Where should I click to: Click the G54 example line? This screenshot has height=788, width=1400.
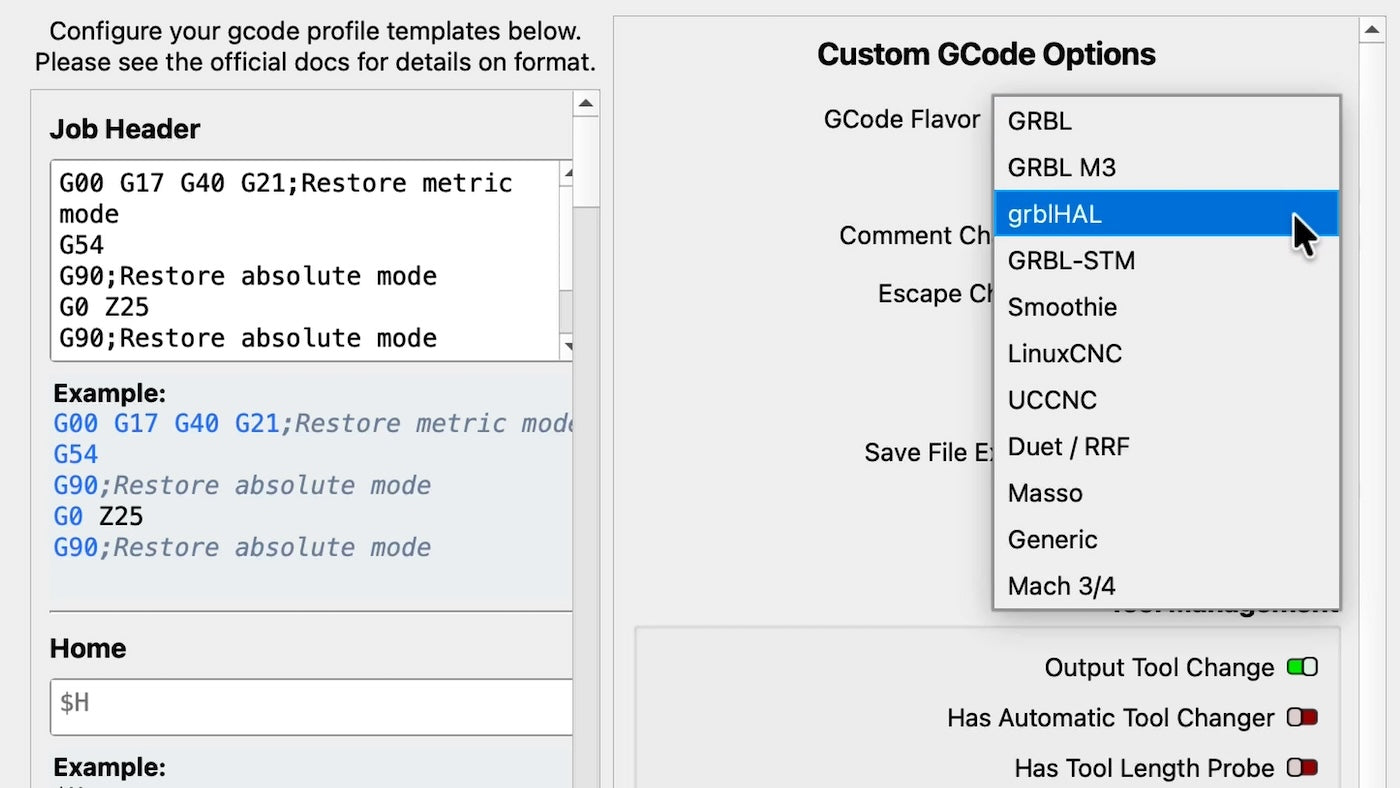pyautogui.click(x=76, y=454)
